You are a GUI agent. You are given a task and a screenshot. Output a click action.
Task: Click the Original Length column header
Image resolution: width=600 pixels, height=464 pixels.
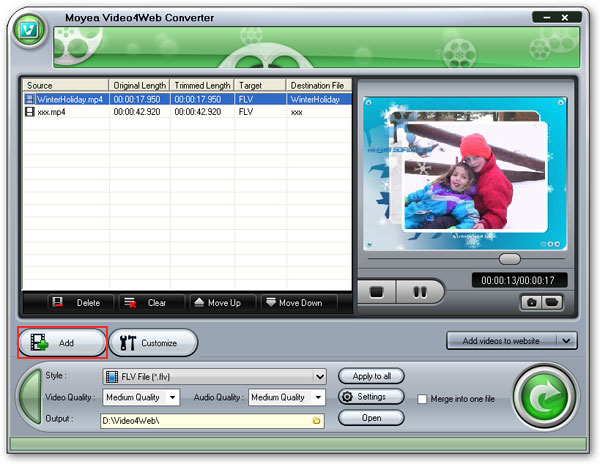pos(140,85)
